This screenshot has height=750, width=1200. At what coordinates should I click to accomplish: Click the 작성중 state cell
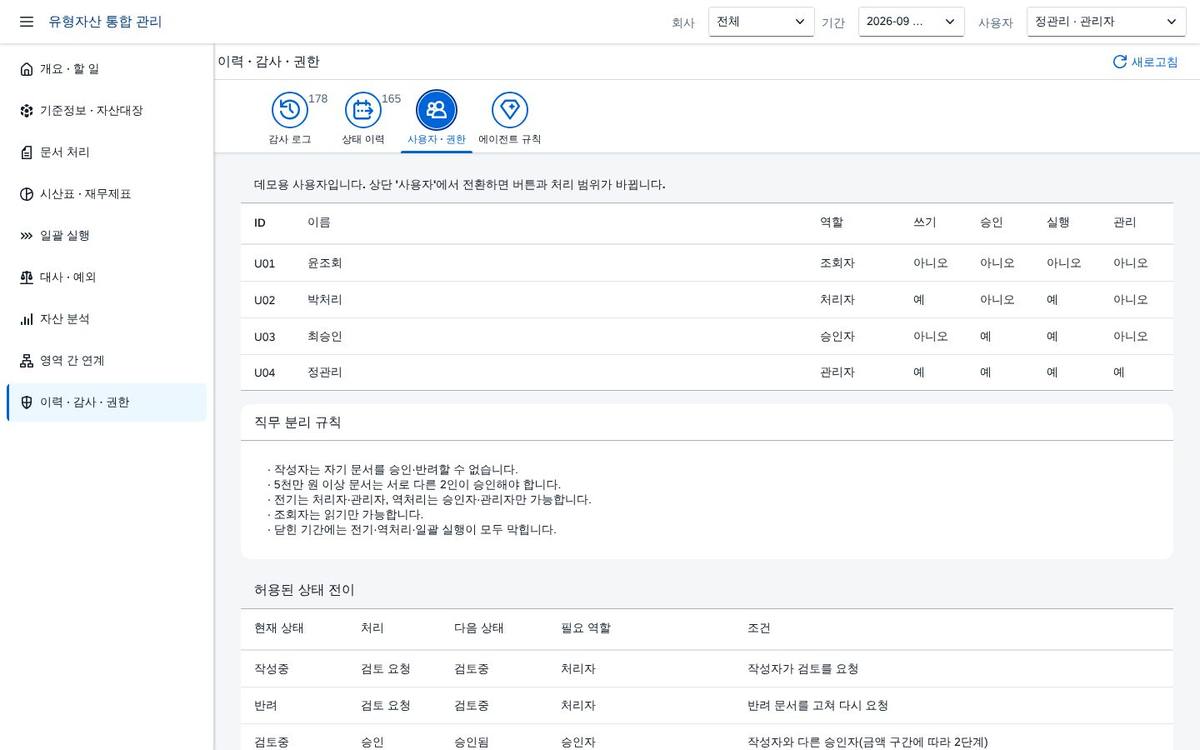[272, 669]
